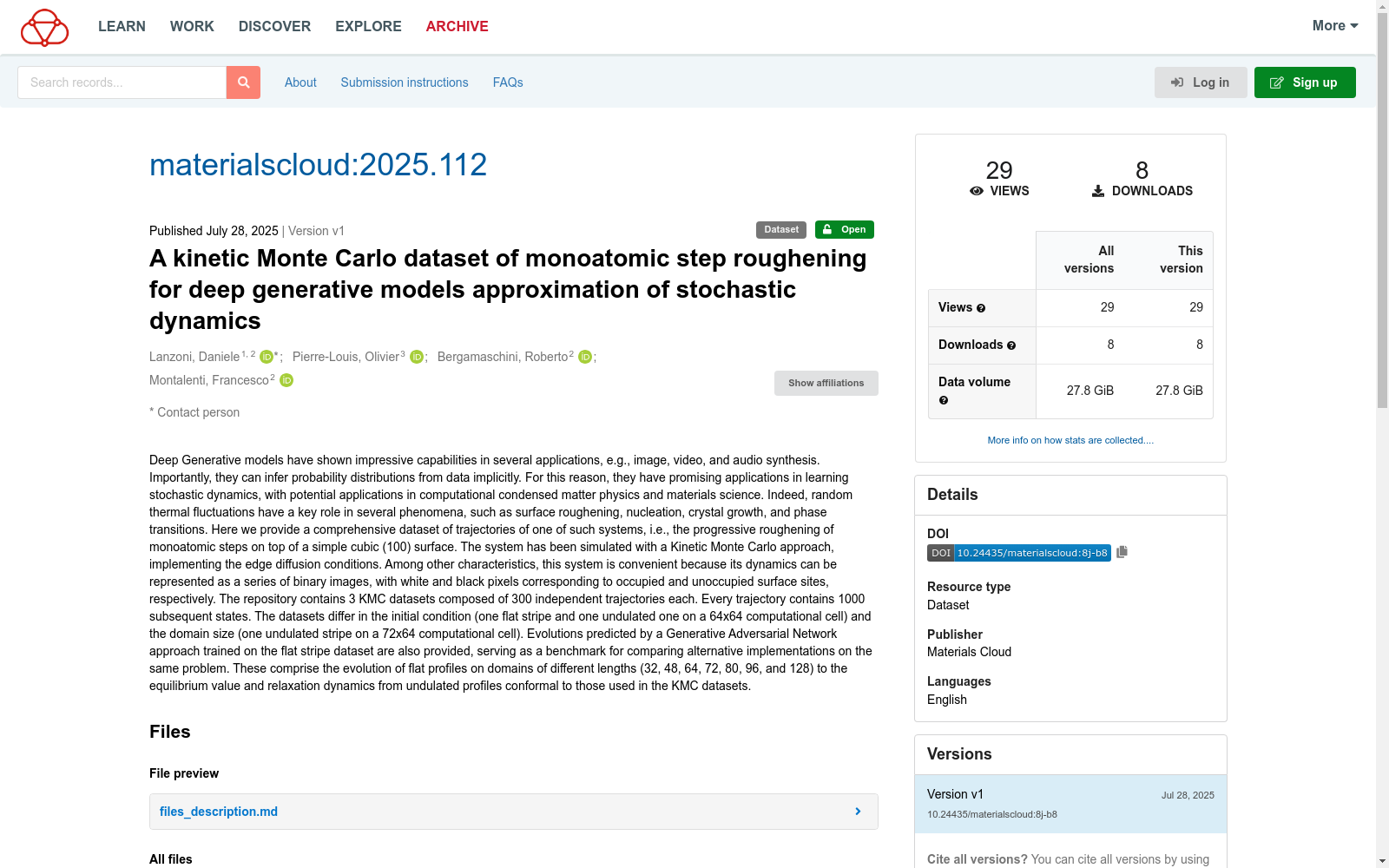Image resolution: width=1389 pixels, height=868 pixels.
Task: Click author name Pierre-Louis, Olivier
Action: point(346,357)
